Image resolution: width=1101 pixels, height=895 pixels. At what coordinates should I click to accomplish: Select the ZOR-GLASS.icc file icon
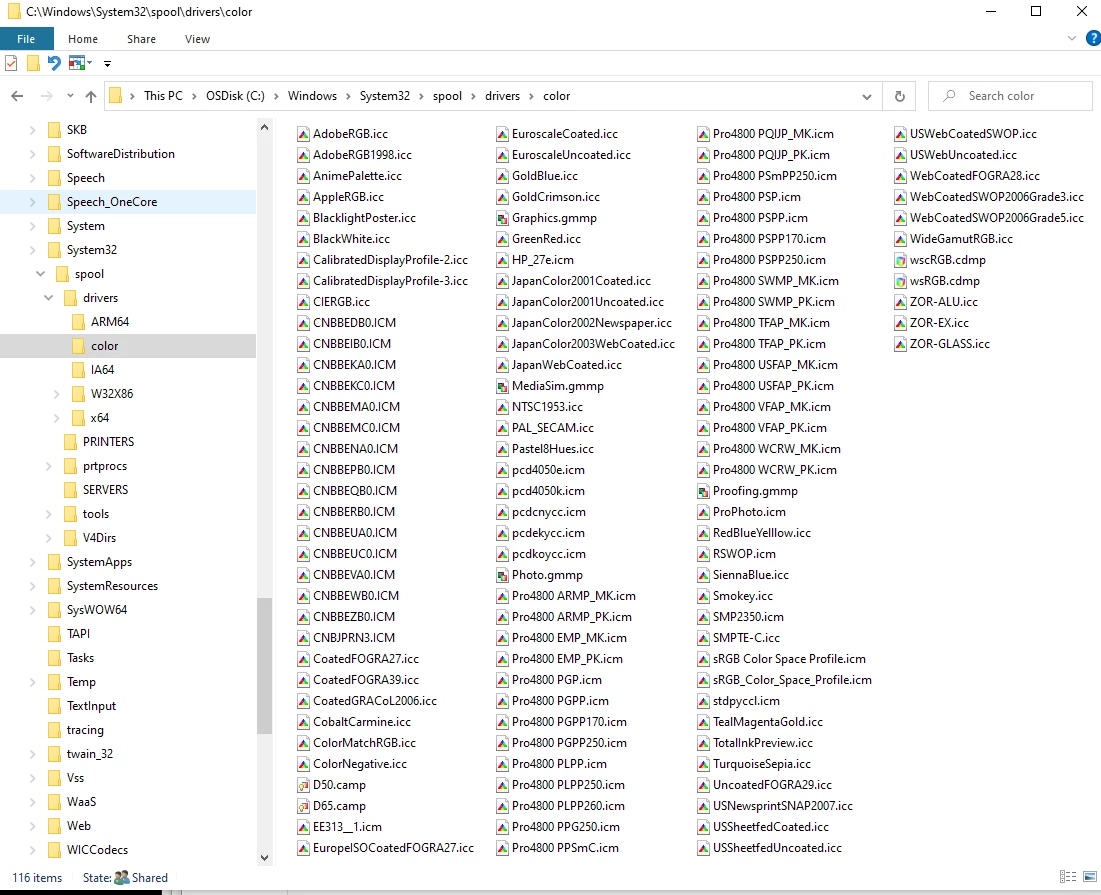900,344
